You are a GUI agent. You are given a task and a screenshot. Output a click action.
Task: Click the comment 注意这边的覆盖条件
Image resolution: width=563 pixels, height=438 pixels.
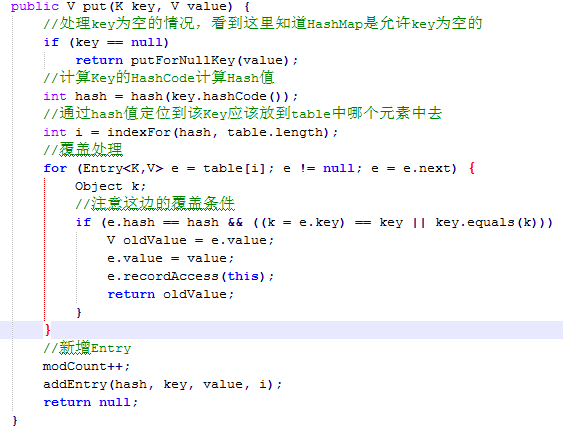point(155,204)
